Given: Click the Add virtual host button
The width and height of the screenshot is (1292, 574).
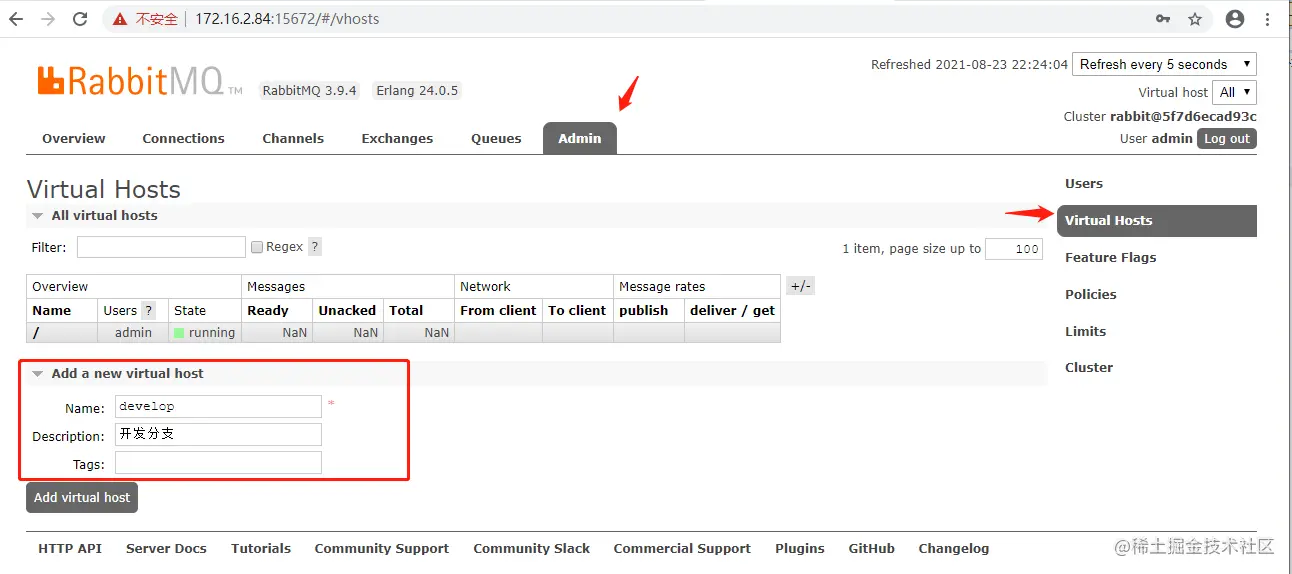Looking at the screenshot, I should [x=82, y=498].
